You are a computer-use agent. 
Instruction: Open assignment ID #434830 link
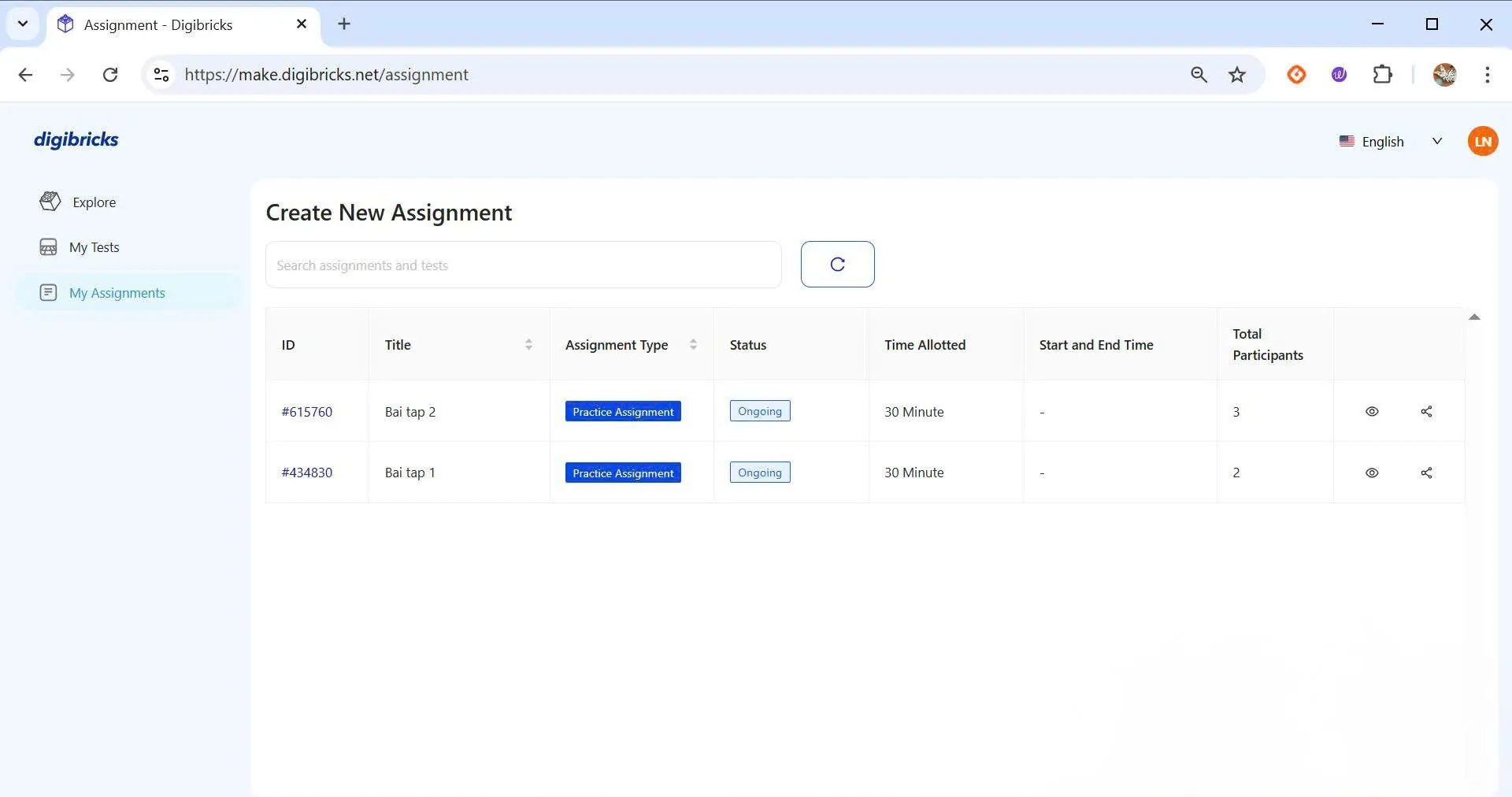[307, 473]
